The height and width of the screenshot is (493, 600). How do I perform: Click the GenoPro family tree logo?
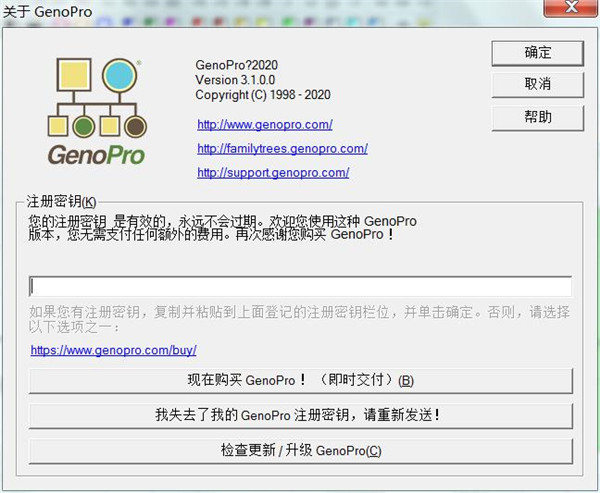click(x=97, y=111)
